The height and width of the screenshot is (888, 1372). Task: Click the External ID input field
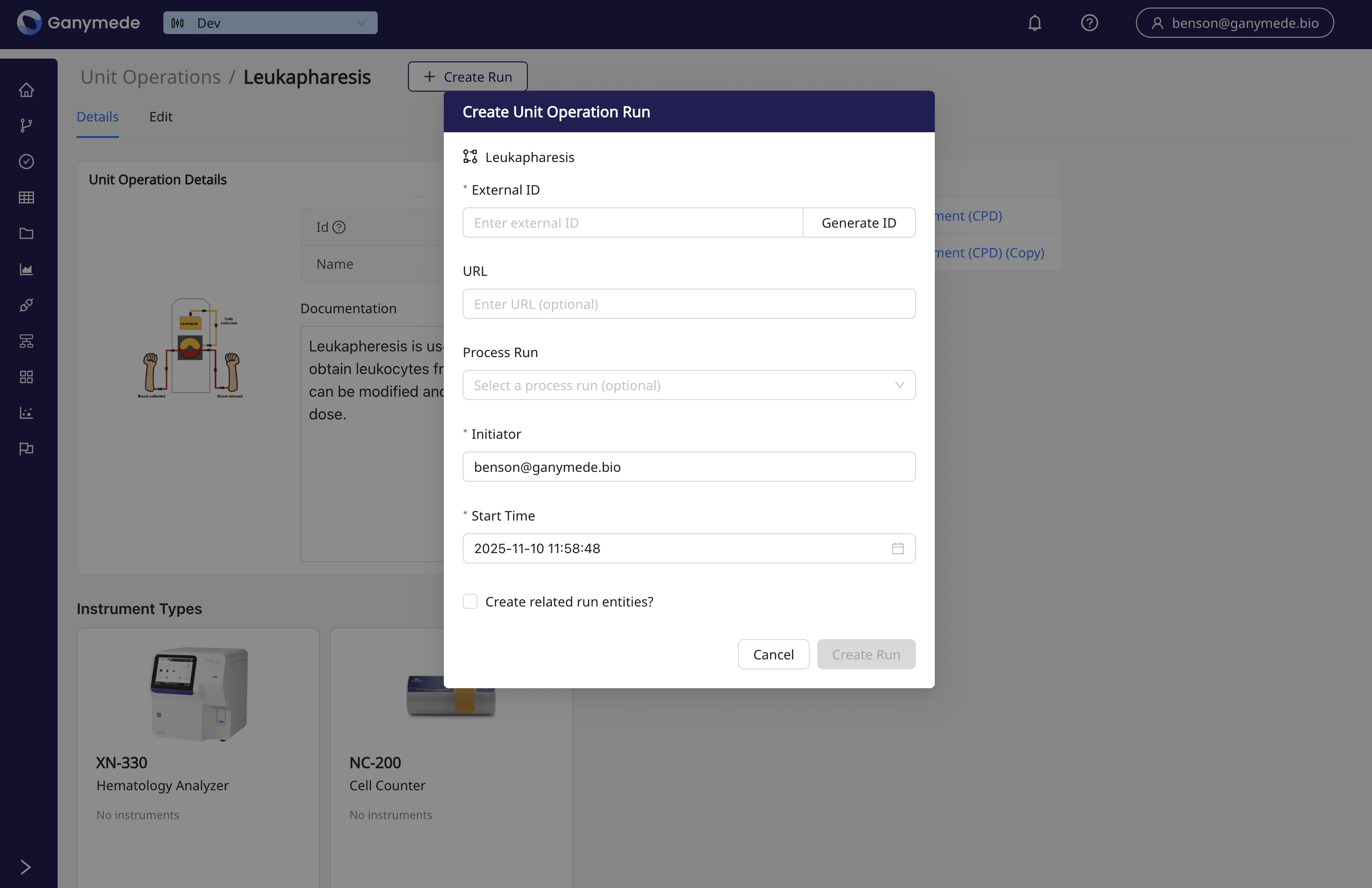pos(632,222)
